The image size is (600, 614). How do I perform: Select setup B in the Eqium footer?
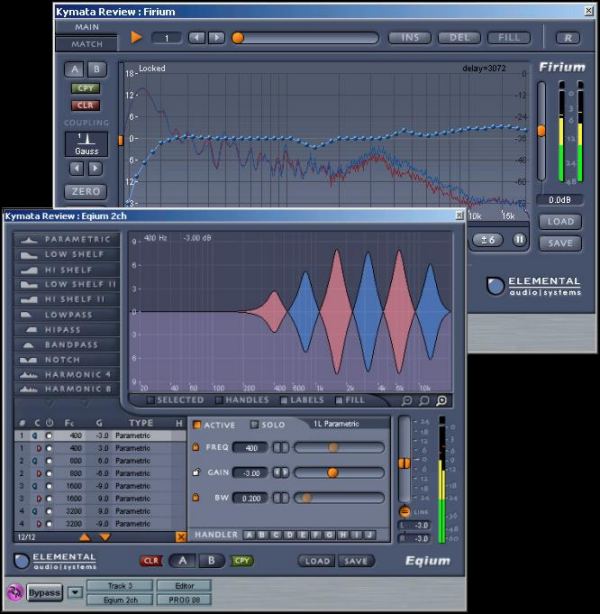(x=211, y=561)
